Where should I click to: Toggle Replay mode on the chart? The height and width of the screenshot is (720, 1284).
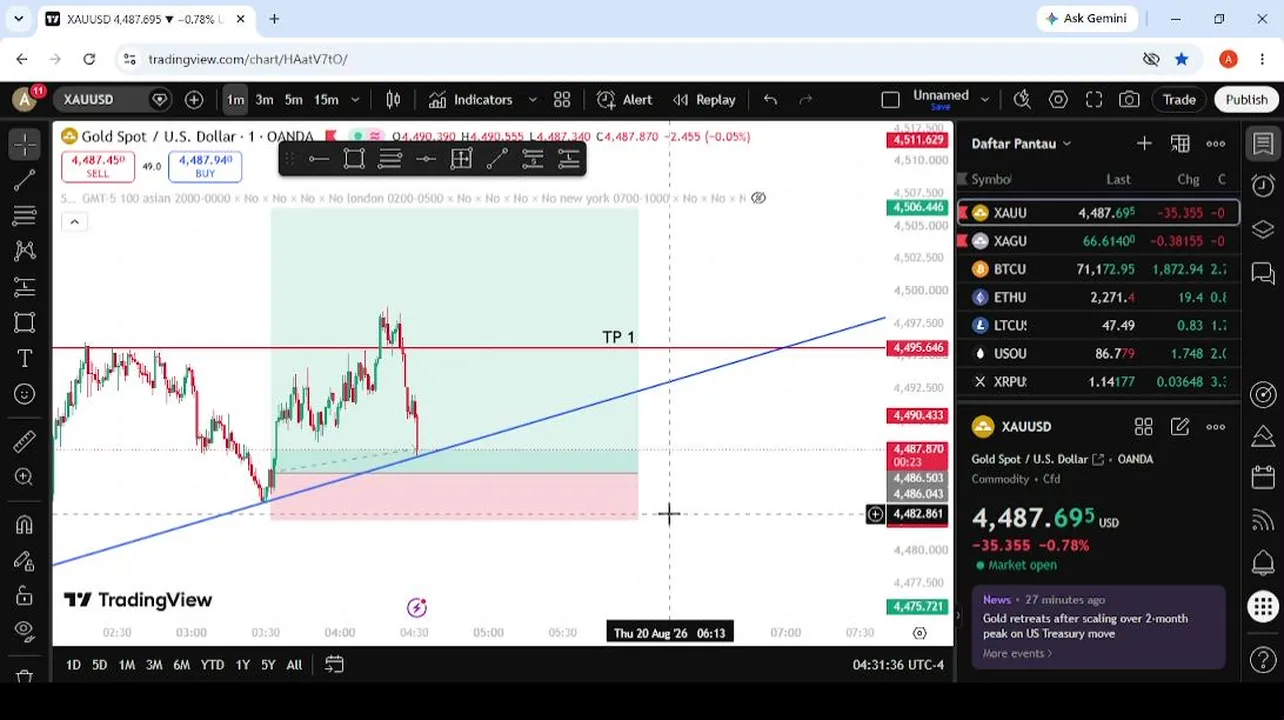pyautogui.click(x=705, y=99)
